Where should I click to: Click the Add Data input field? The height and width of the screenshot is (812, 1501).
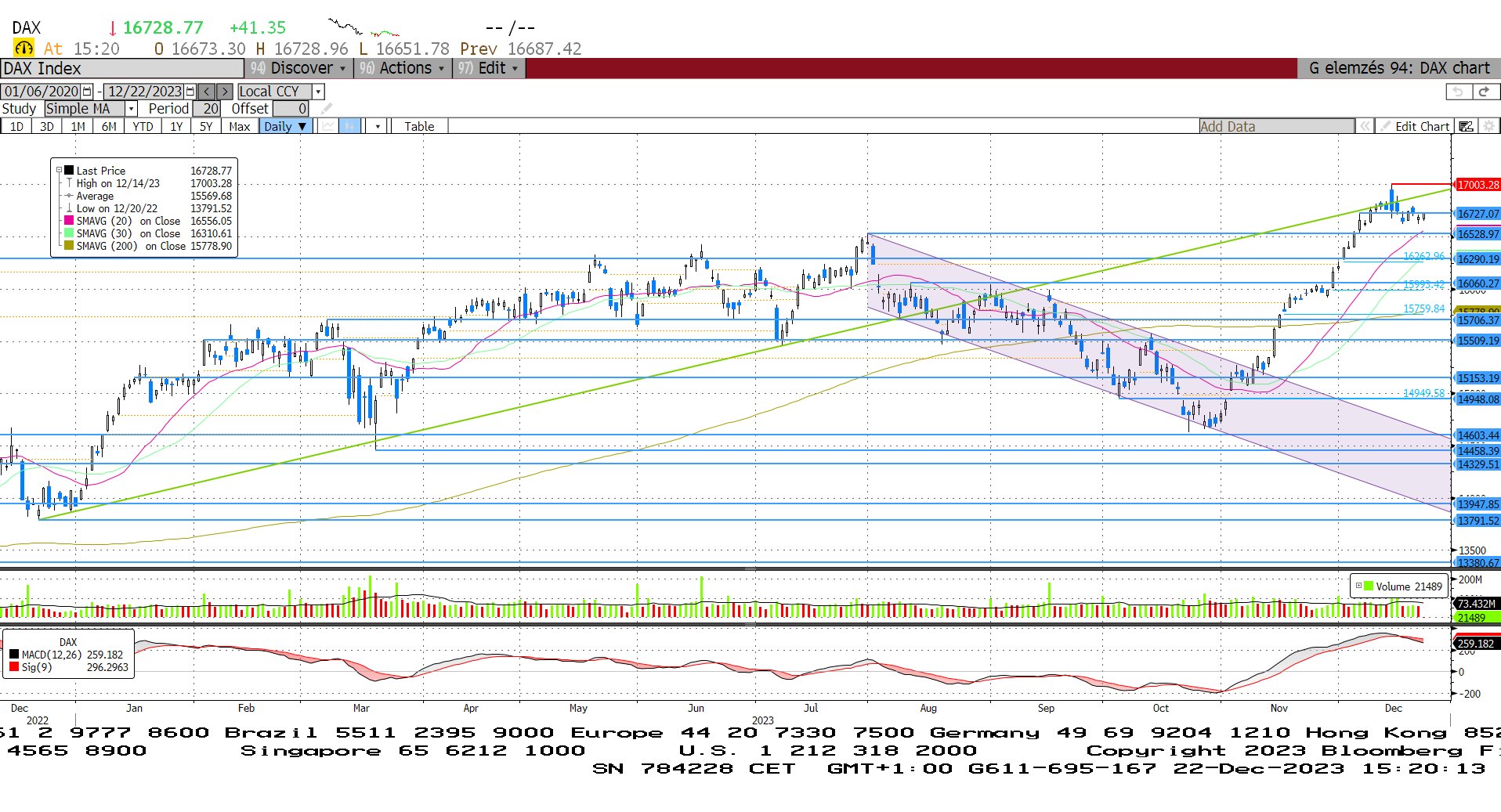1276,126
